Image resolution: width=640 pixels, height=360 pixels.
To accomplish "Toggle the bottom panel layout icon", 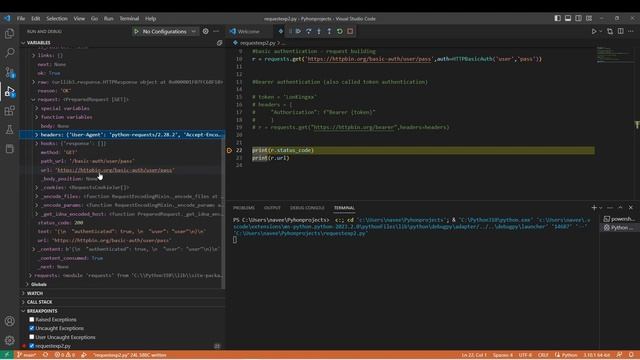I will [x=568, y=18].
